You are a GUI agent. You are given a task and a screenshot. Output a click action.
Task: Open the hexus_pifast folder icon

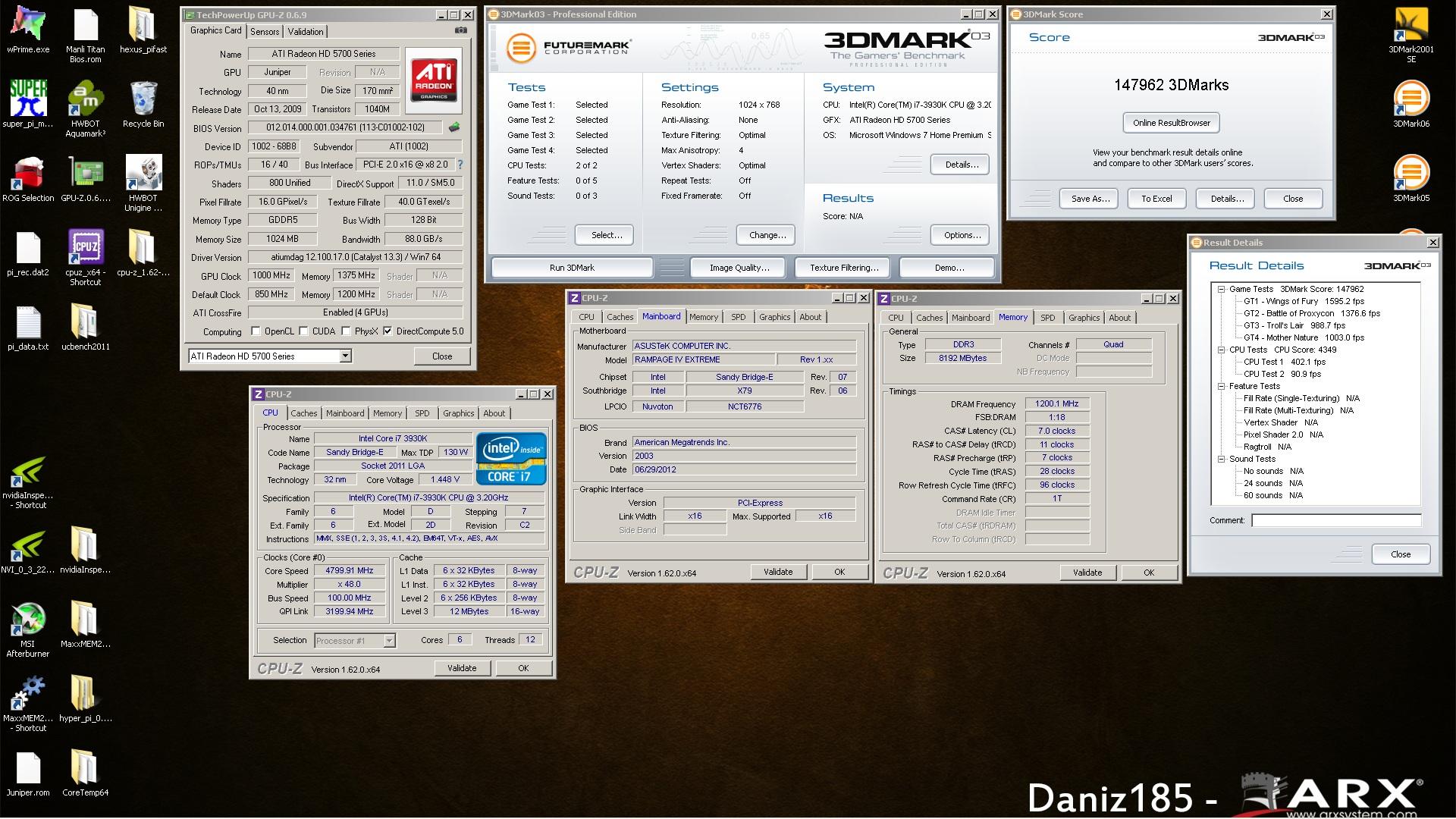point(143,30)
